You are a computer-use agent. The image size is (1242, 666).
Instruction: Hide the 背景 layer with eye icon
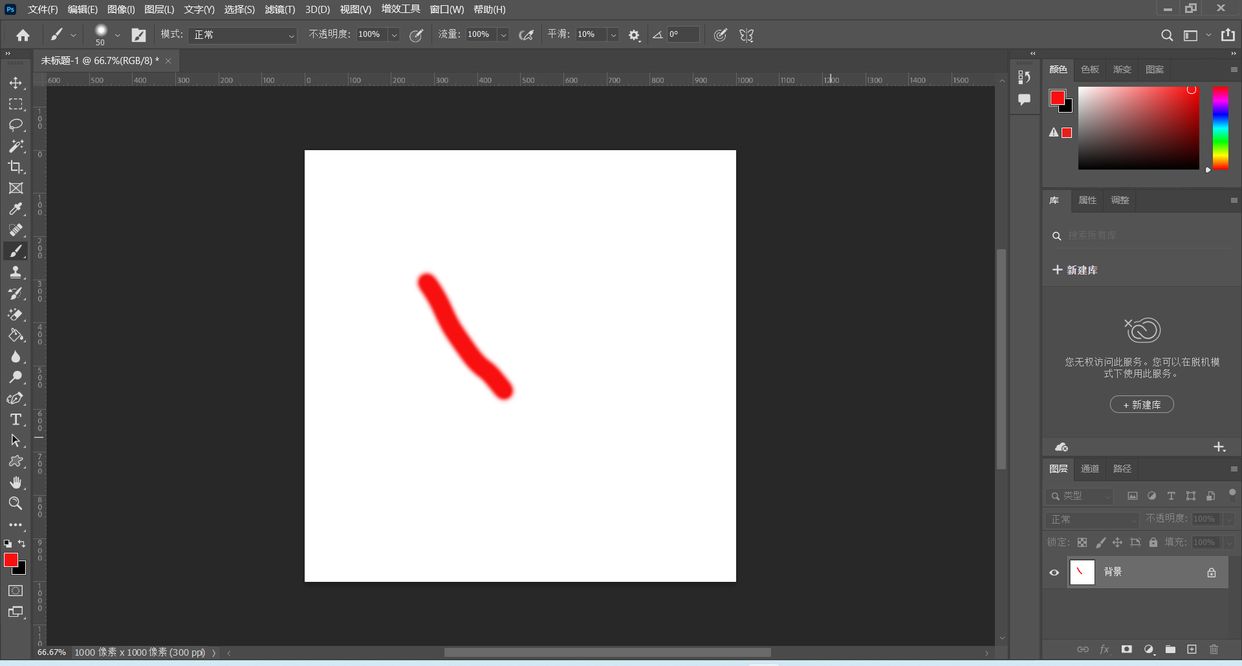click(x=1054, y=573)
